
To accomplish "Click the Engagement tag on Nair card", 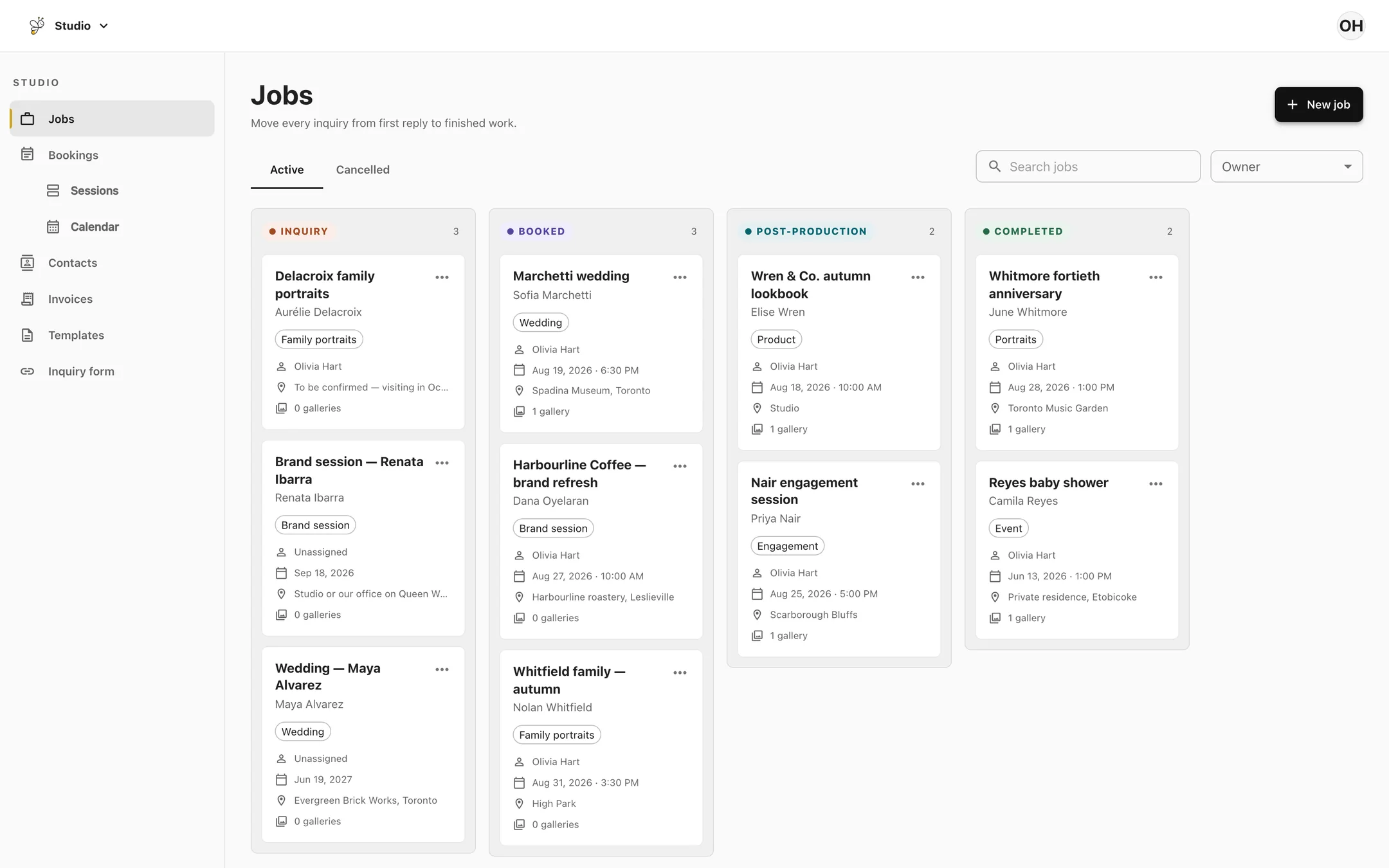I will tap(787, 546).
